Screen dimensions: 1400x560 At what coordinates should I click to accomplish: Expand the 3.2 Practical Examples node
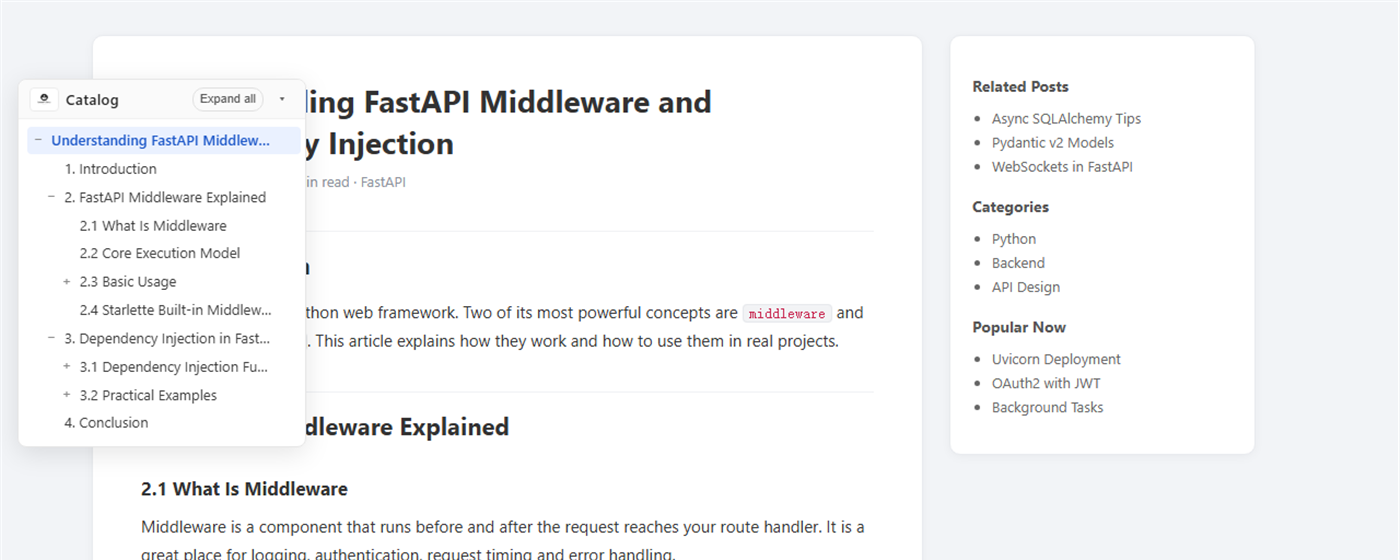67,395
